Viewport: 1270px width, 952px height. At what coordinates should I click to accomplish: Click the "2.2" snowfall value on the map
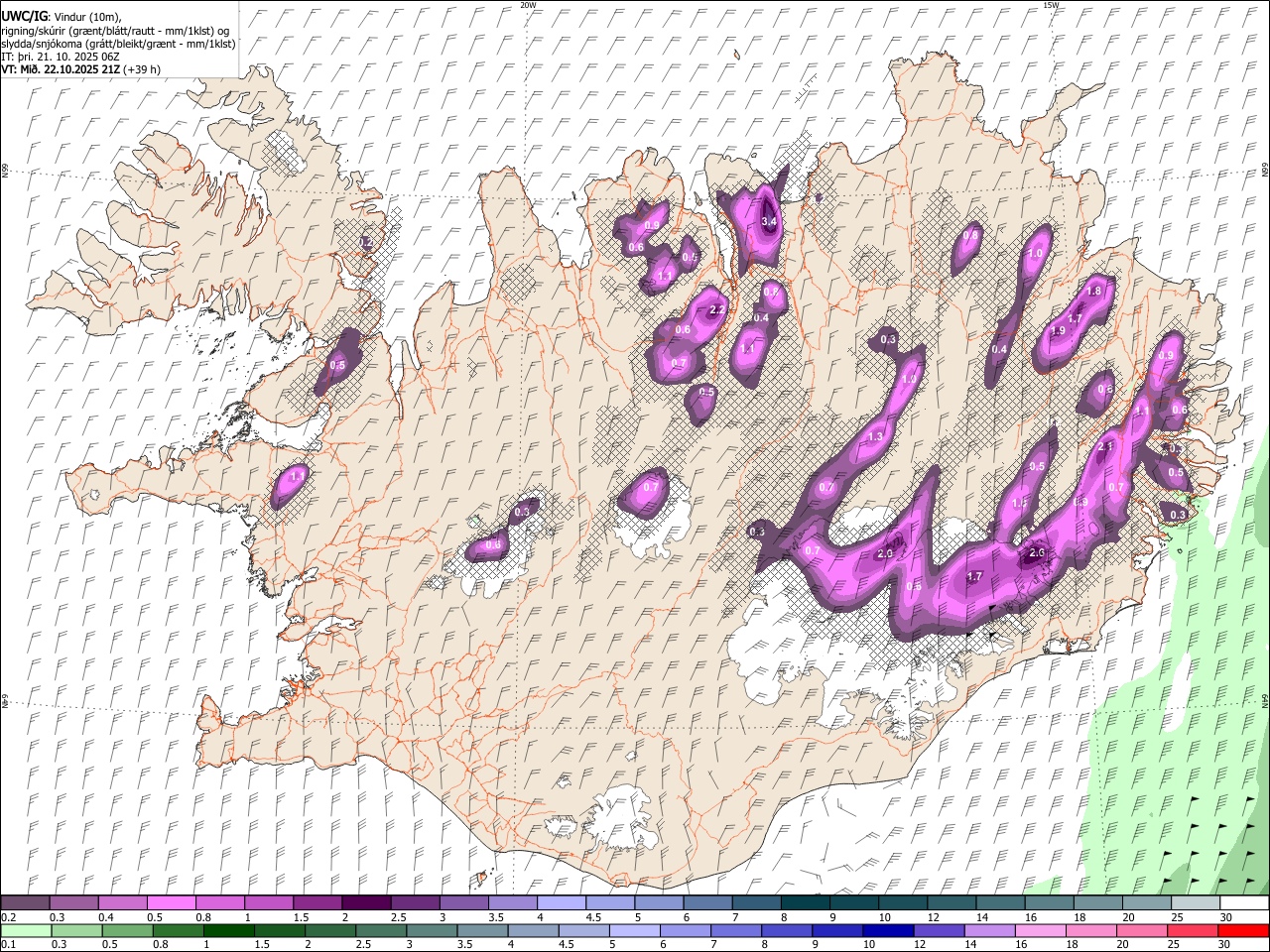(x=719, y=310)
